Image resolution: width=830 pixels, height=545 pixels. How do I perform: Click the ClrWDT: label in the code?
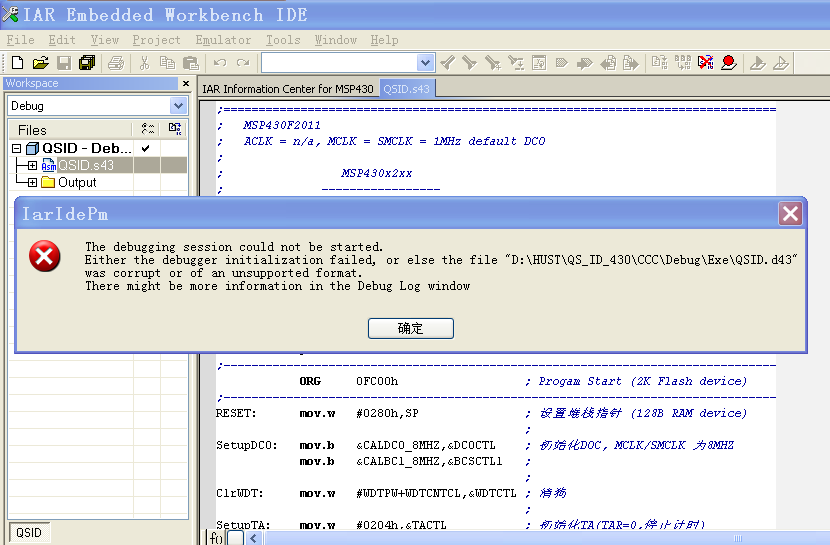239,493
